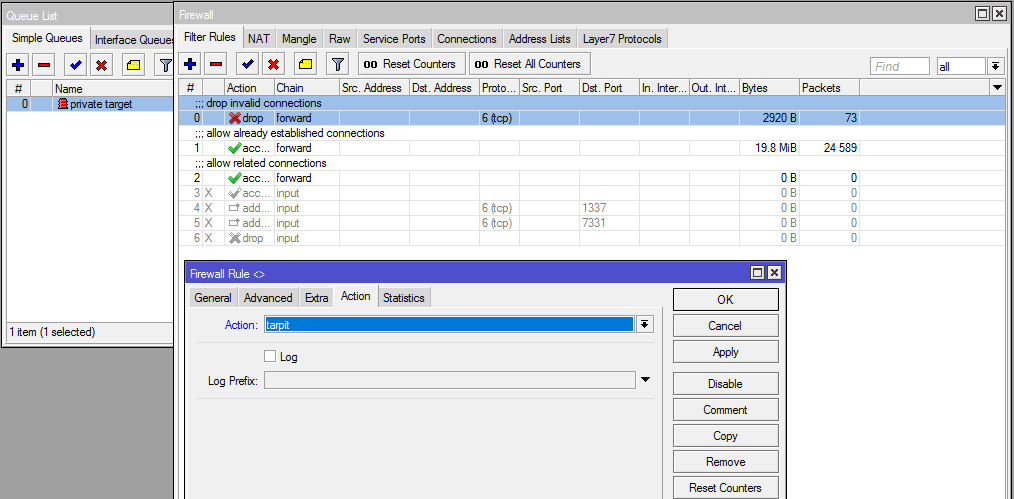This screenshot has height=499, width=1014.
Task: Click greyed accept icon on rule 3
Action: point(235,193)
